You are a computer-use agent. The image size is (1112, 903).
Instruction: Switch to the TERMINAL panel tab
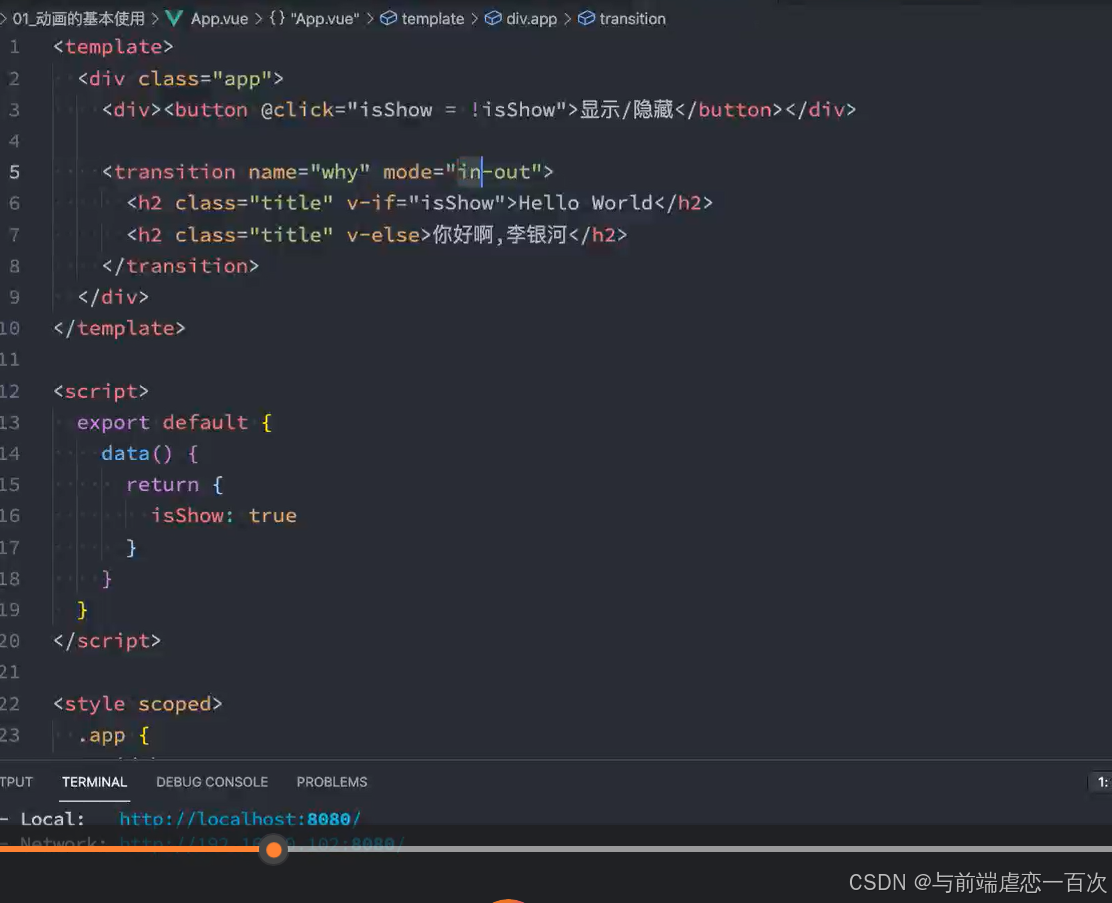pyautogui.click(x=94, y=782)
